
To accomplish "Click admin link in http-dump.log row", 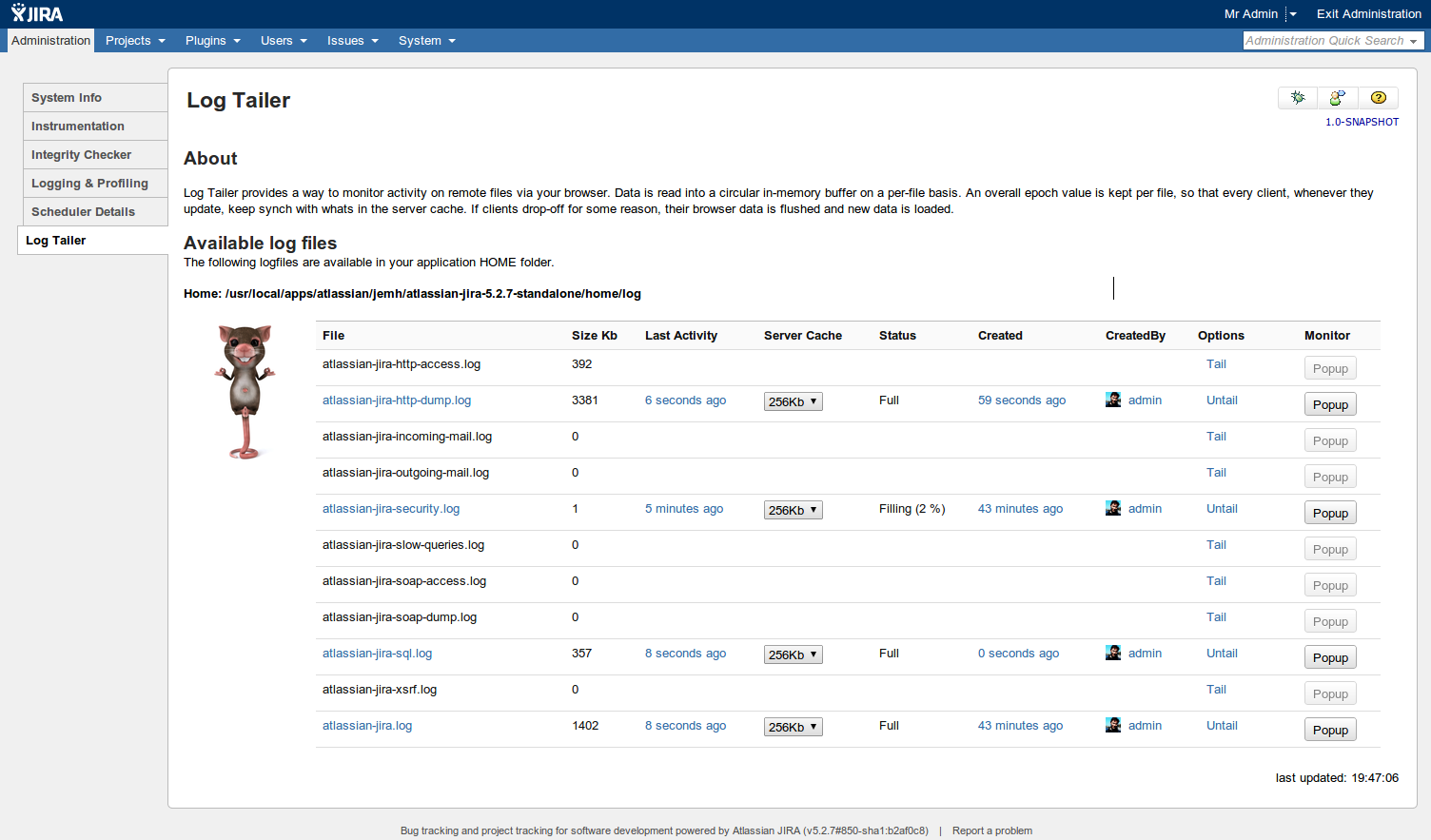I will point(1145,400).
